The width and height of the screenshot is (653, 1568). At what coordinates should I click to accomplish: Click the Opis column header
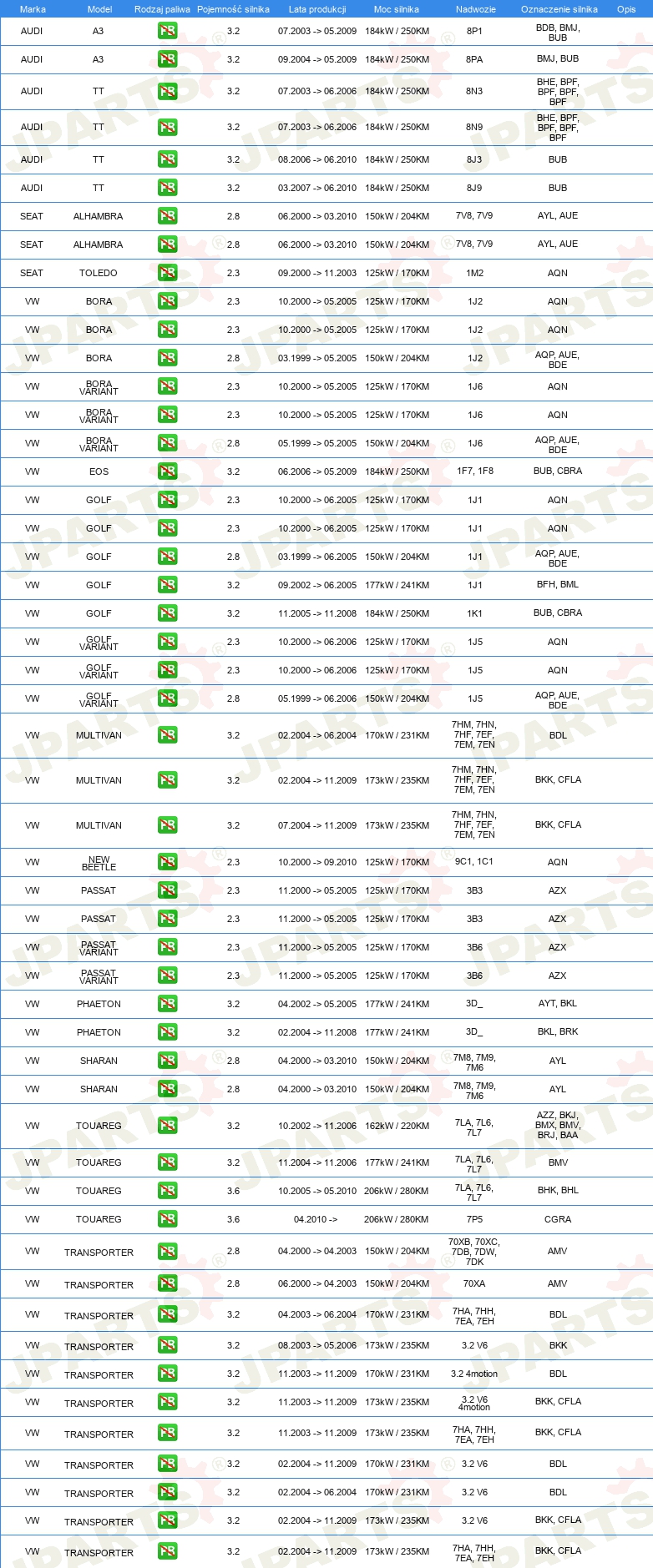(x=626, y=9)
